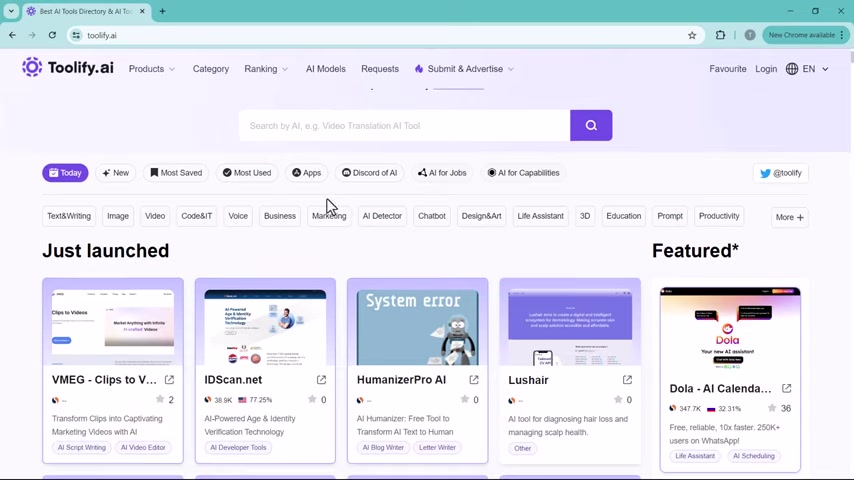
Task: Click the Chrome profile avatar icon
Action: (x=750, y=35)
